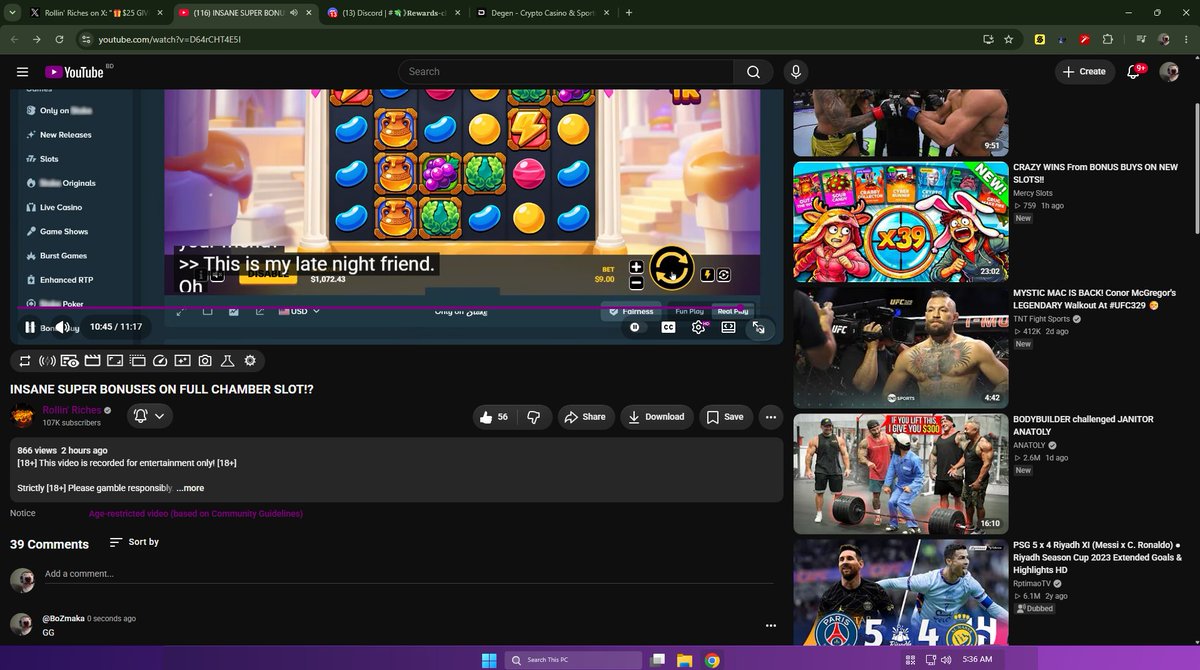Click the YouTube search box
Image resolution: width=1200 pixels, height=670 pixels.
coord(565,72)
